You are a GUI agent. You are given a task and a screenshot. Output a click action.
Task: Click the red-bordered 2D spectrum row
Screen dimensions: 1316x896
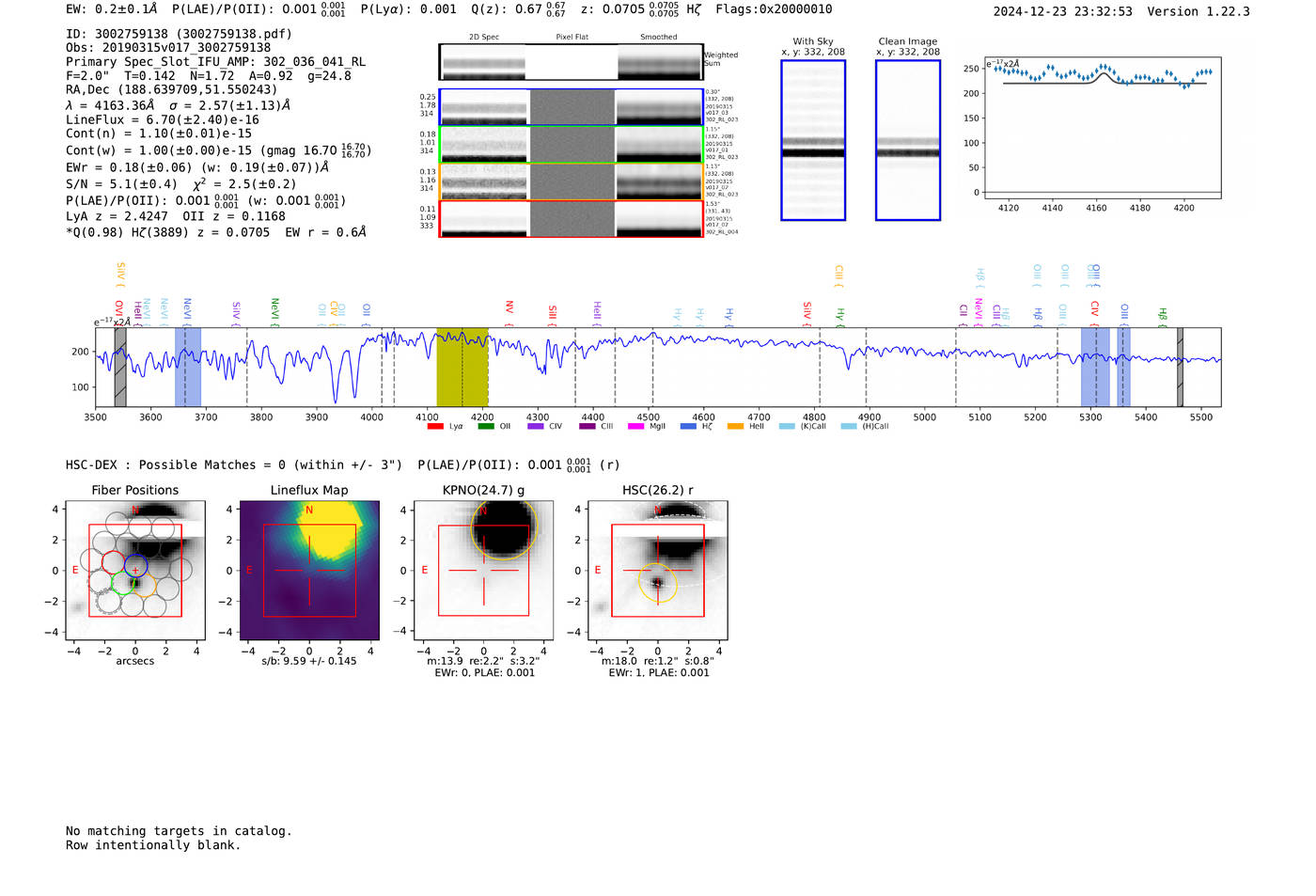tap(572, 219)
